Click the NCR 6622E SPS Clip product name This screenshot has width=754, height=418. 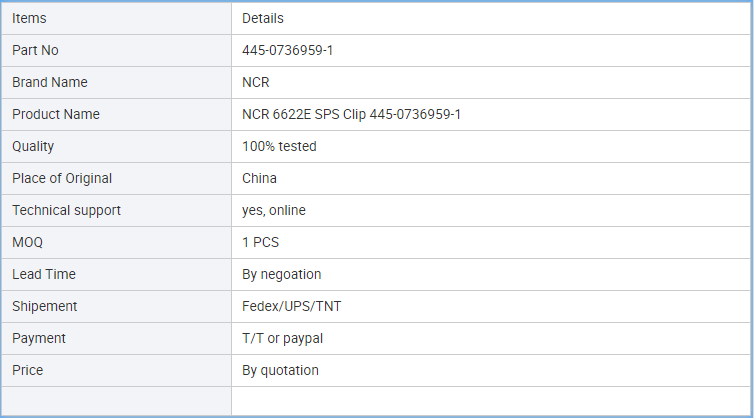[x=351, y=114]
